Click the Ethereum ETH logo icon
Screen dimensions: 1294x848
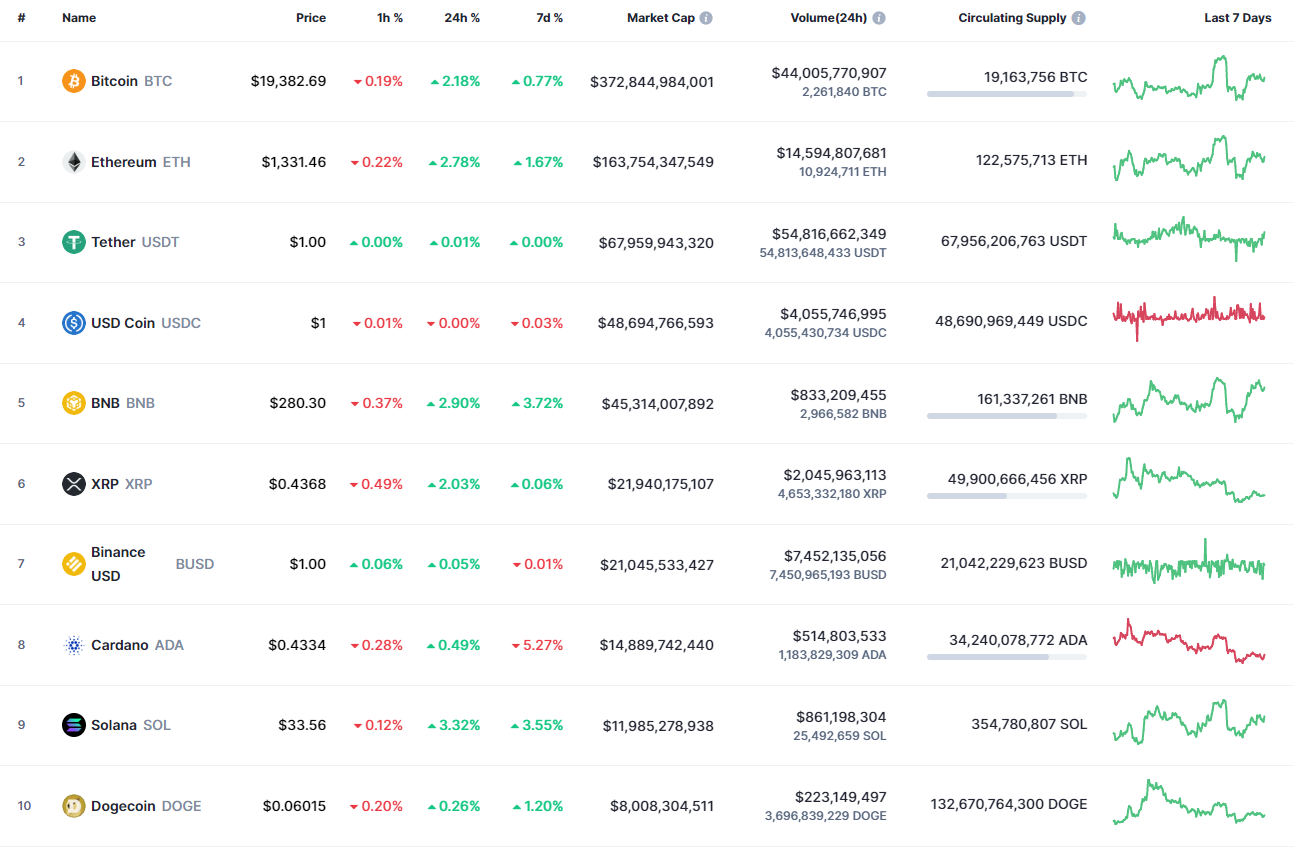73,161
